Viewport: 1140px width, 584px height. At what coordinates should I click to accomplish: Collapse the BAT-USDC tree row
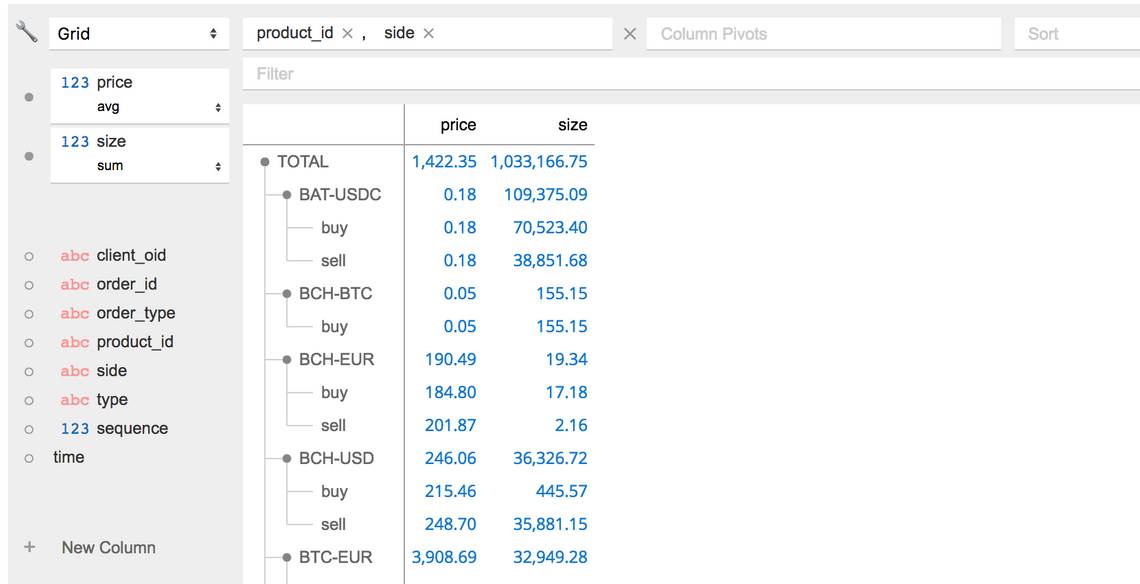coord(287,195)
